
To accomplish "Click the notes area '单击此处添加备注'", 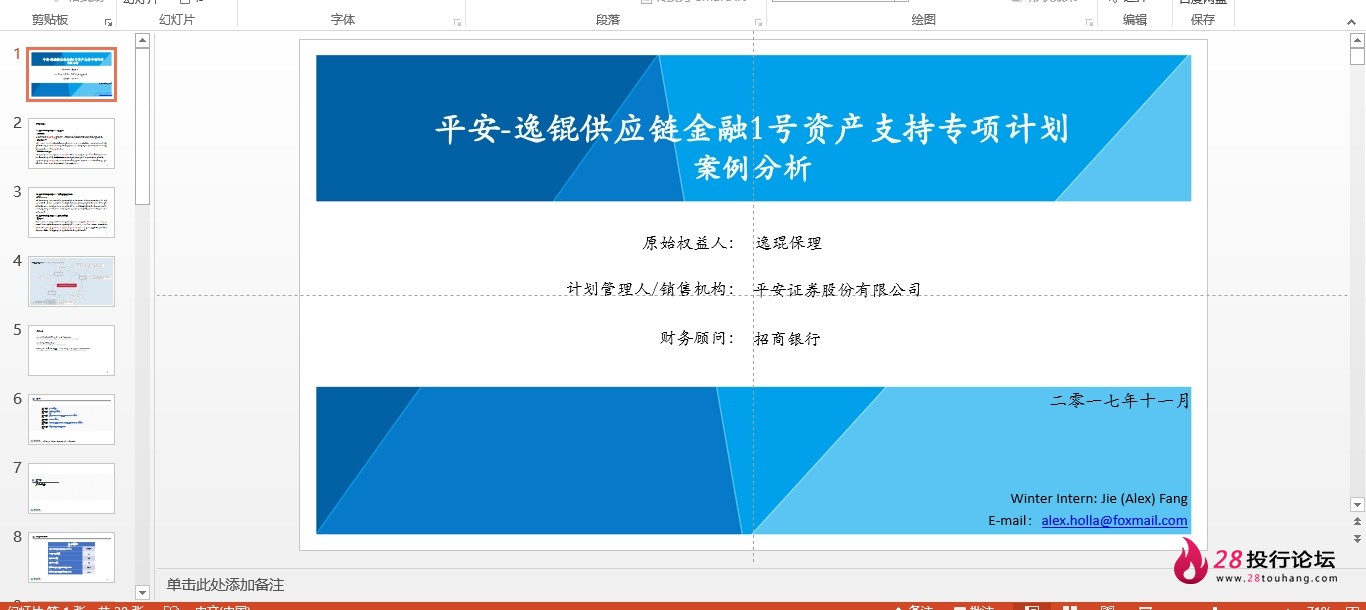I will (225, 585).
